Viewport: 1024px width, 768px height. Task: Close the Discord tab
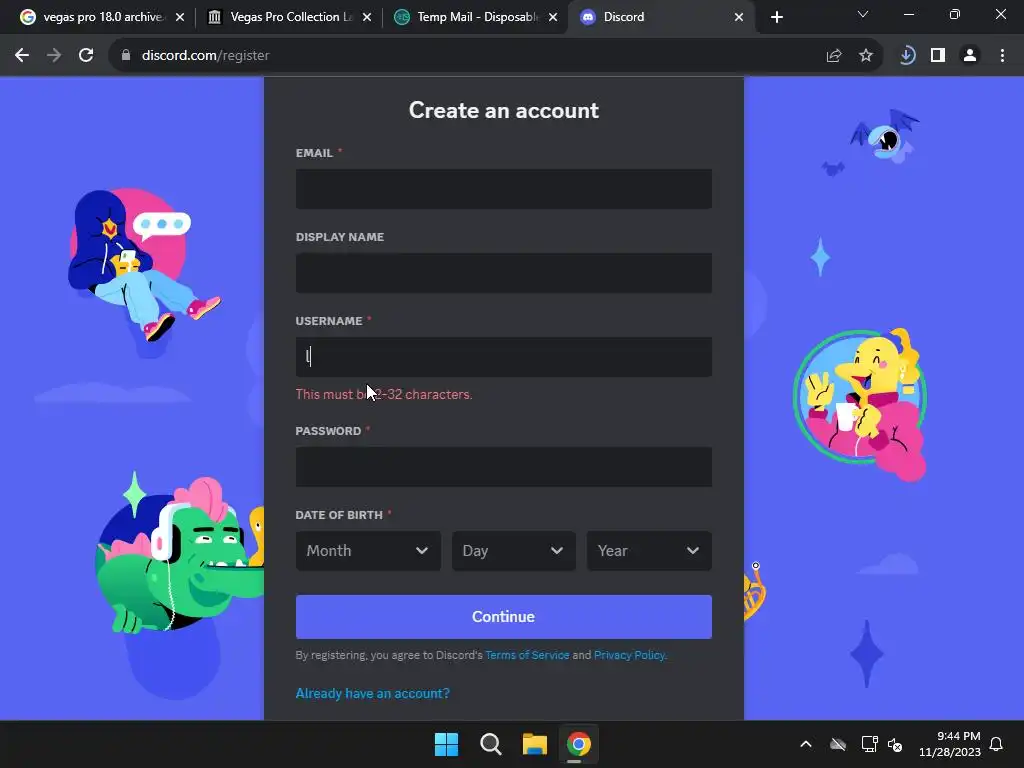pos(739,17)
